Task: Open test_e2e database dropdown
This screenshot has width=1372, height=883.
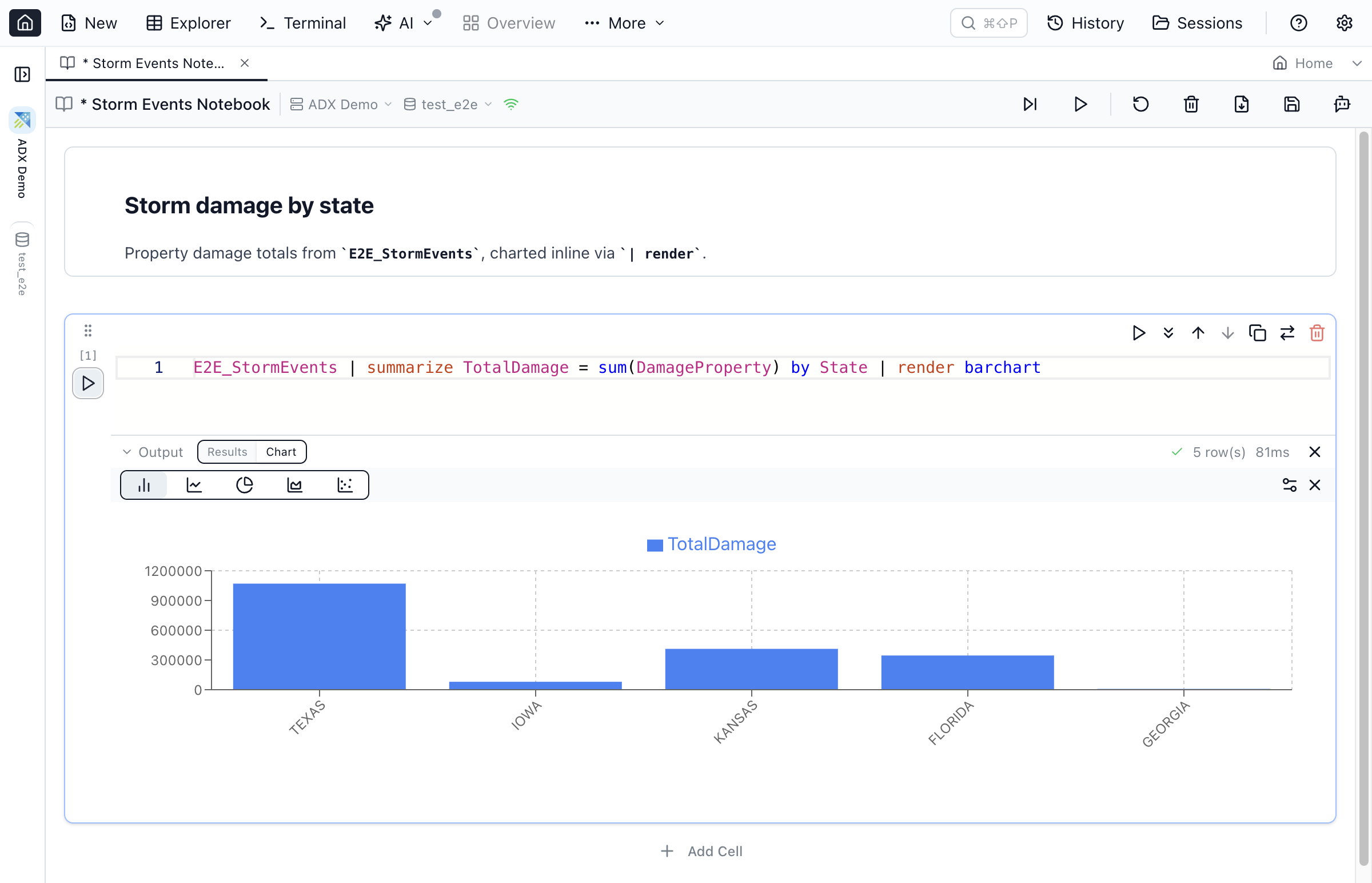Action: 448,104
